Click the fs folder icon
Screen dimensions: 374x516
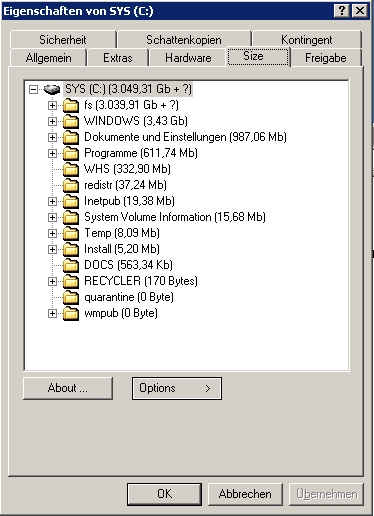[71, 105]
